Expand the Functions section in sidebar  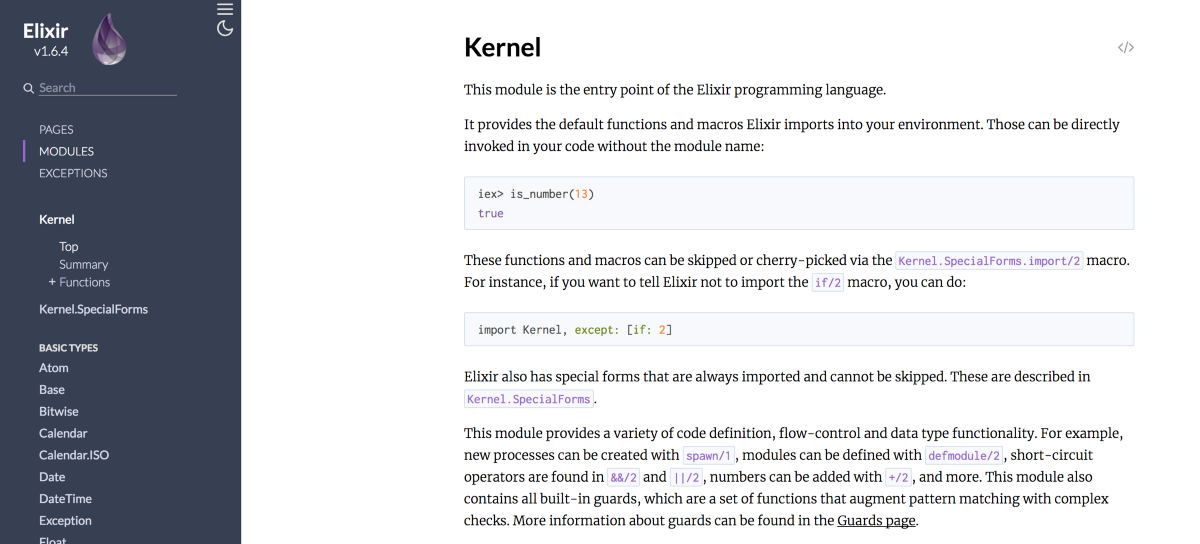79,282
